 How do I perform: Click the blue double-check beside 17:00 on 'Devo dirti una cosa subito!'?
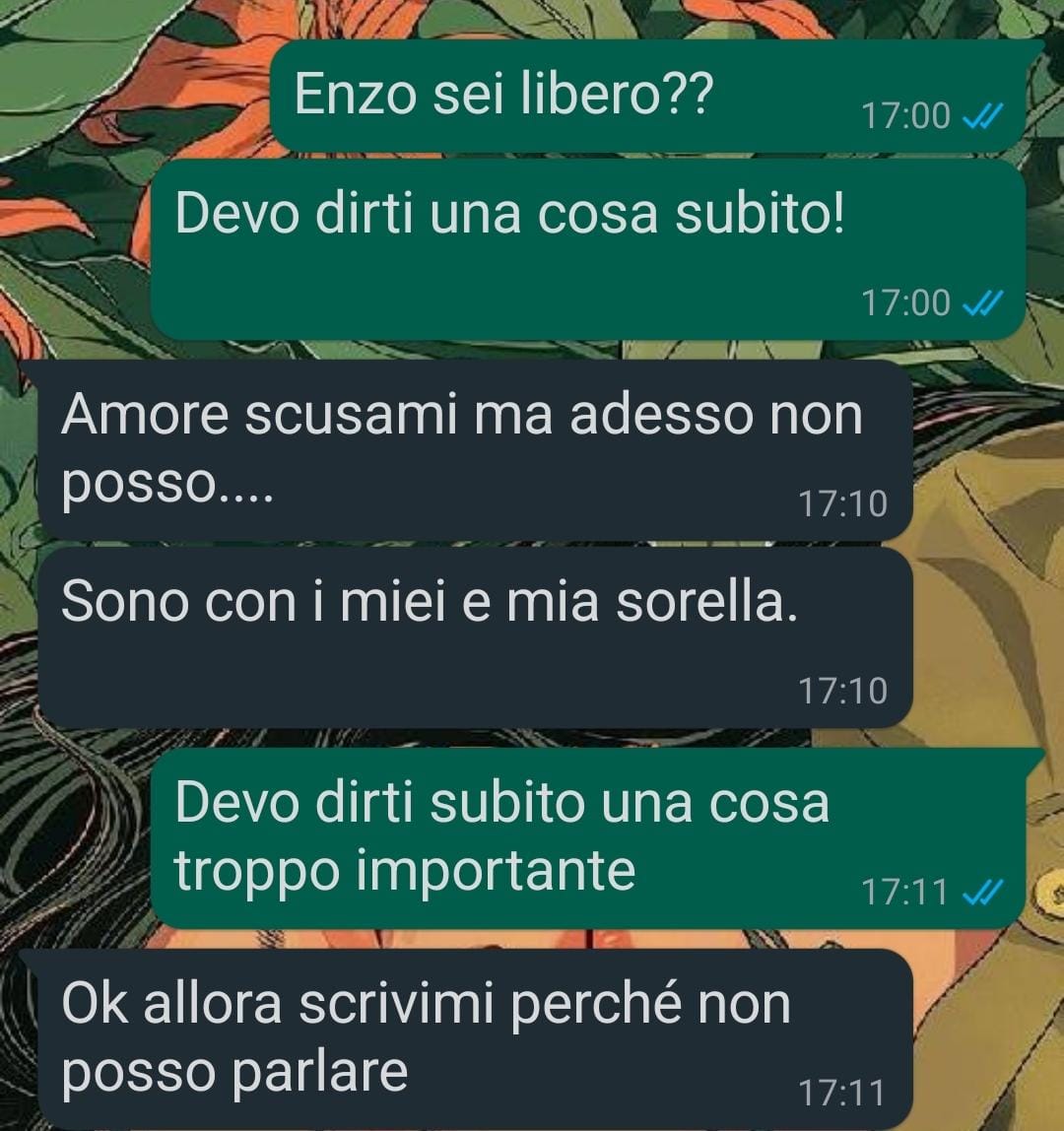[983, 303]
